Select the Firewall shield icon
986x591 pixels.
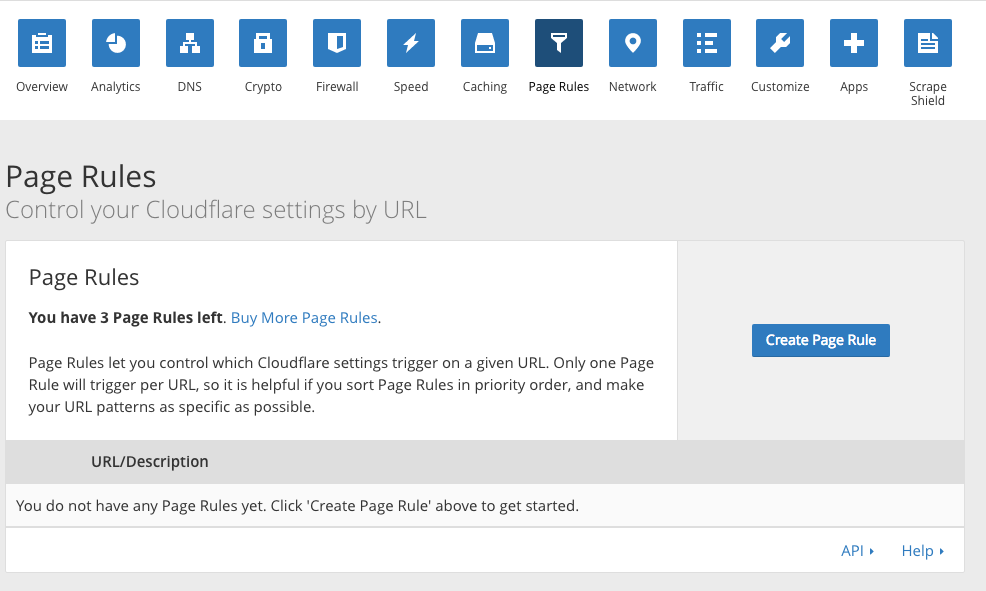tap(337, 43)
